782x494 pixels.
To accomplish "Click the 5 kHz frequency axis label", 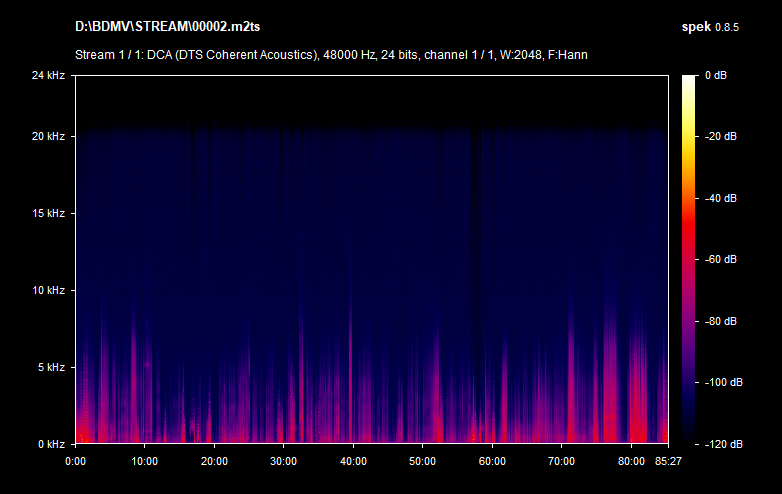I will 50,368.
